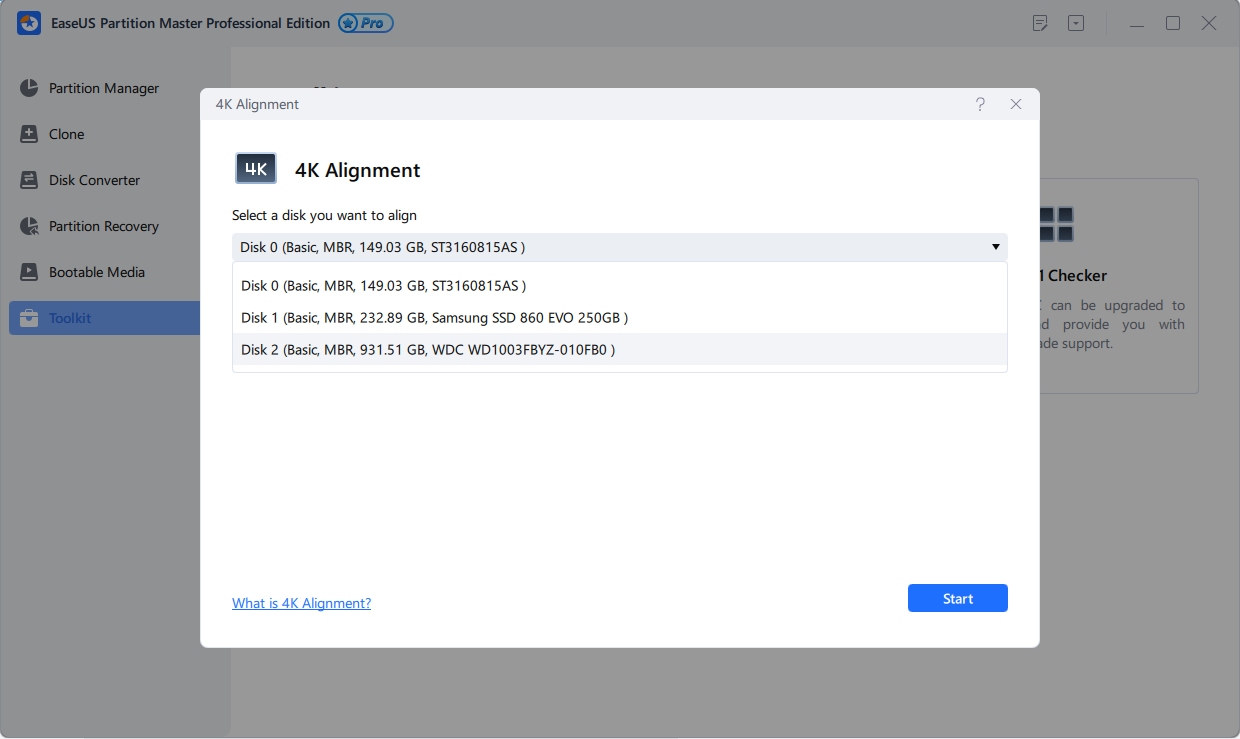Open the title bar dropdown menu icon
This screenshot has width=1240, height=739.
click(x=1076, y=23)
